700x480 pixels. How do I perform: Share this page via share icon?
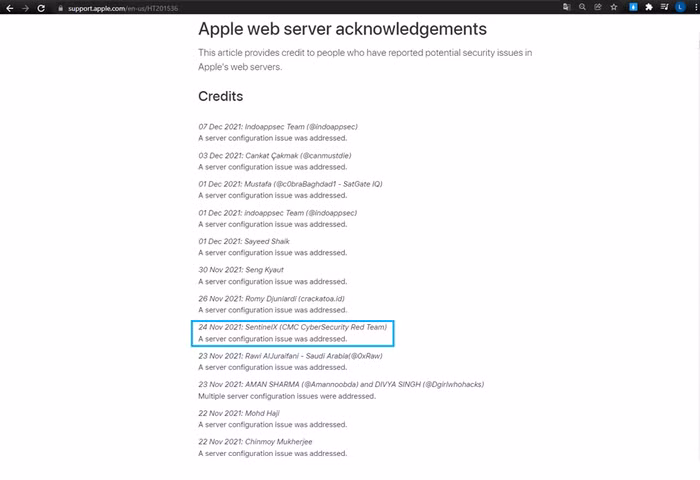(x=598, y=7)
